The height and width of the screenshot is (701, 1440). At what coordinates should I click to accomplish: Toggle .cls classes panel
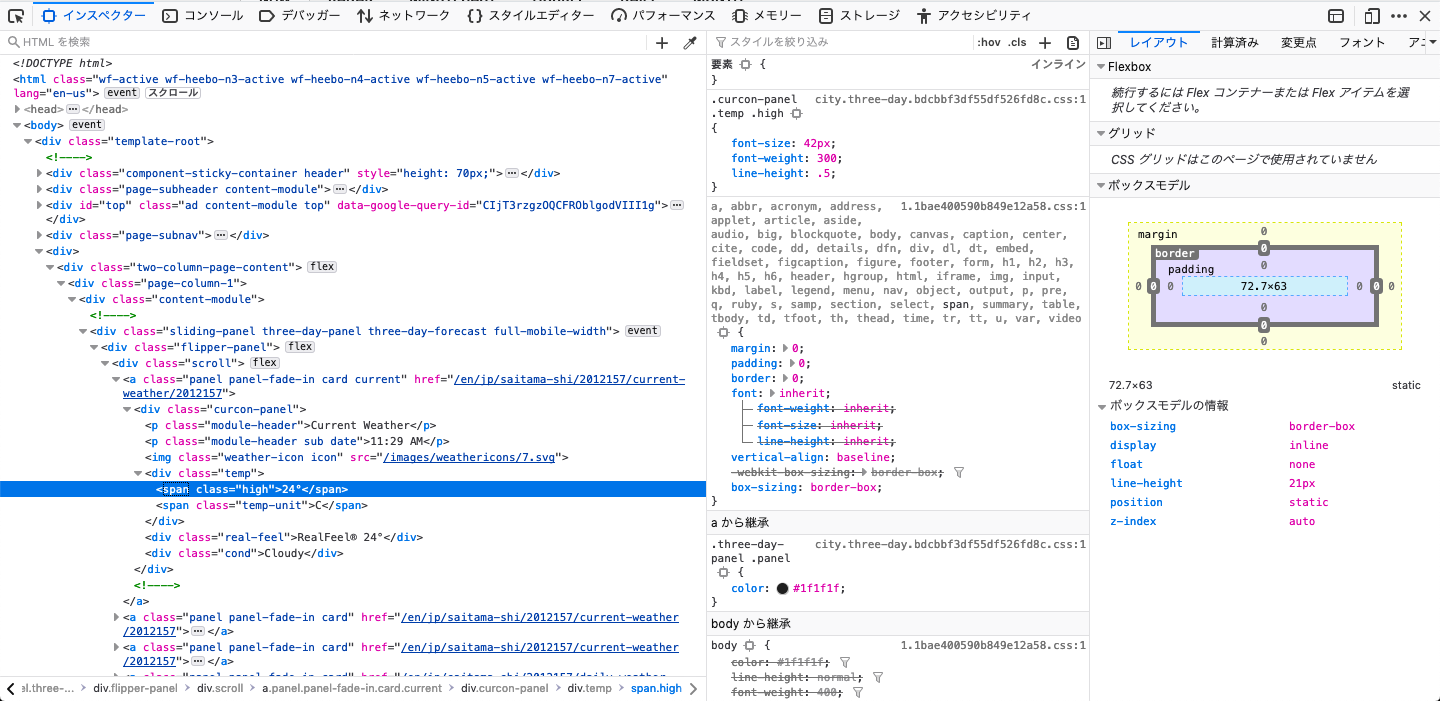point(1017,43)
